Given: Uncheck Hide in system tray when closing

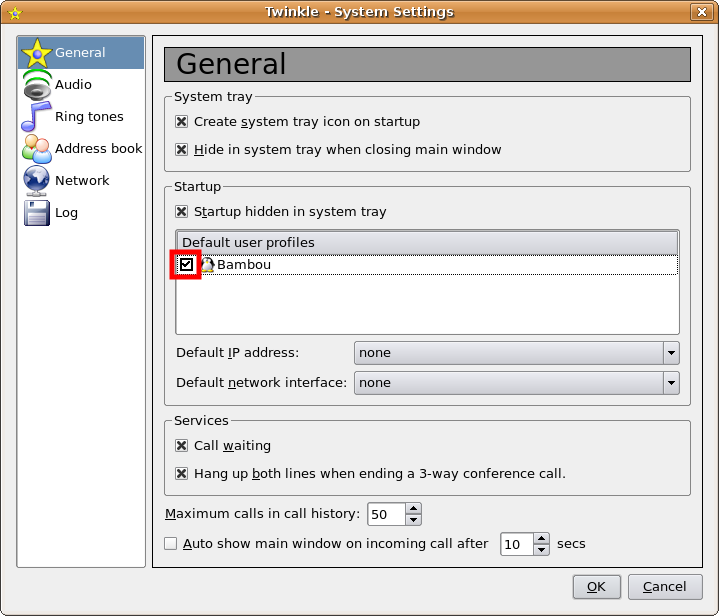Looking at the screenshot, I should pyautogui.click(x=182, y=150).
